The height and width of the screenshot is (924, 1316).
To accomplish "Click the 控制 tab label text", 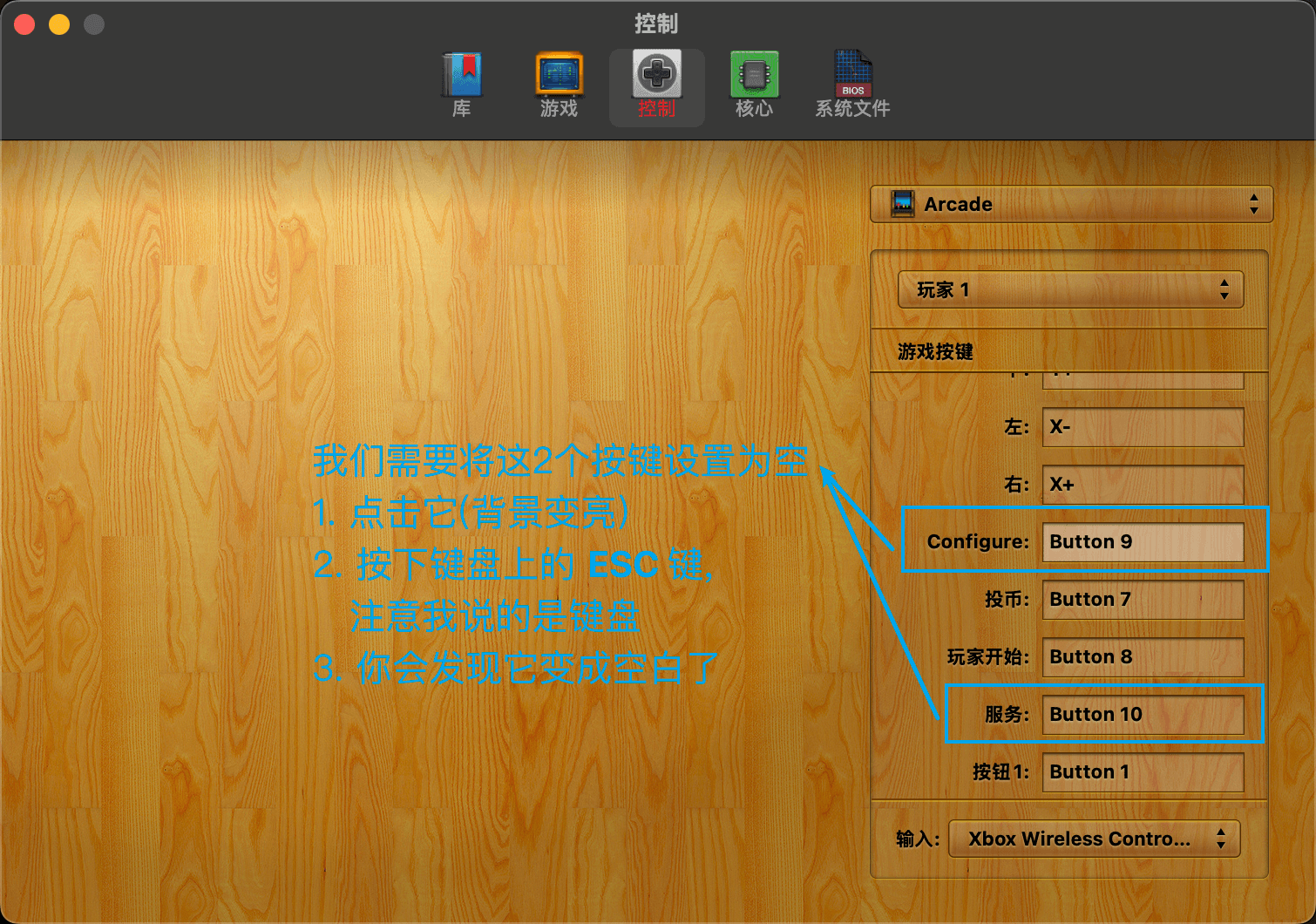I will (656, 109).
